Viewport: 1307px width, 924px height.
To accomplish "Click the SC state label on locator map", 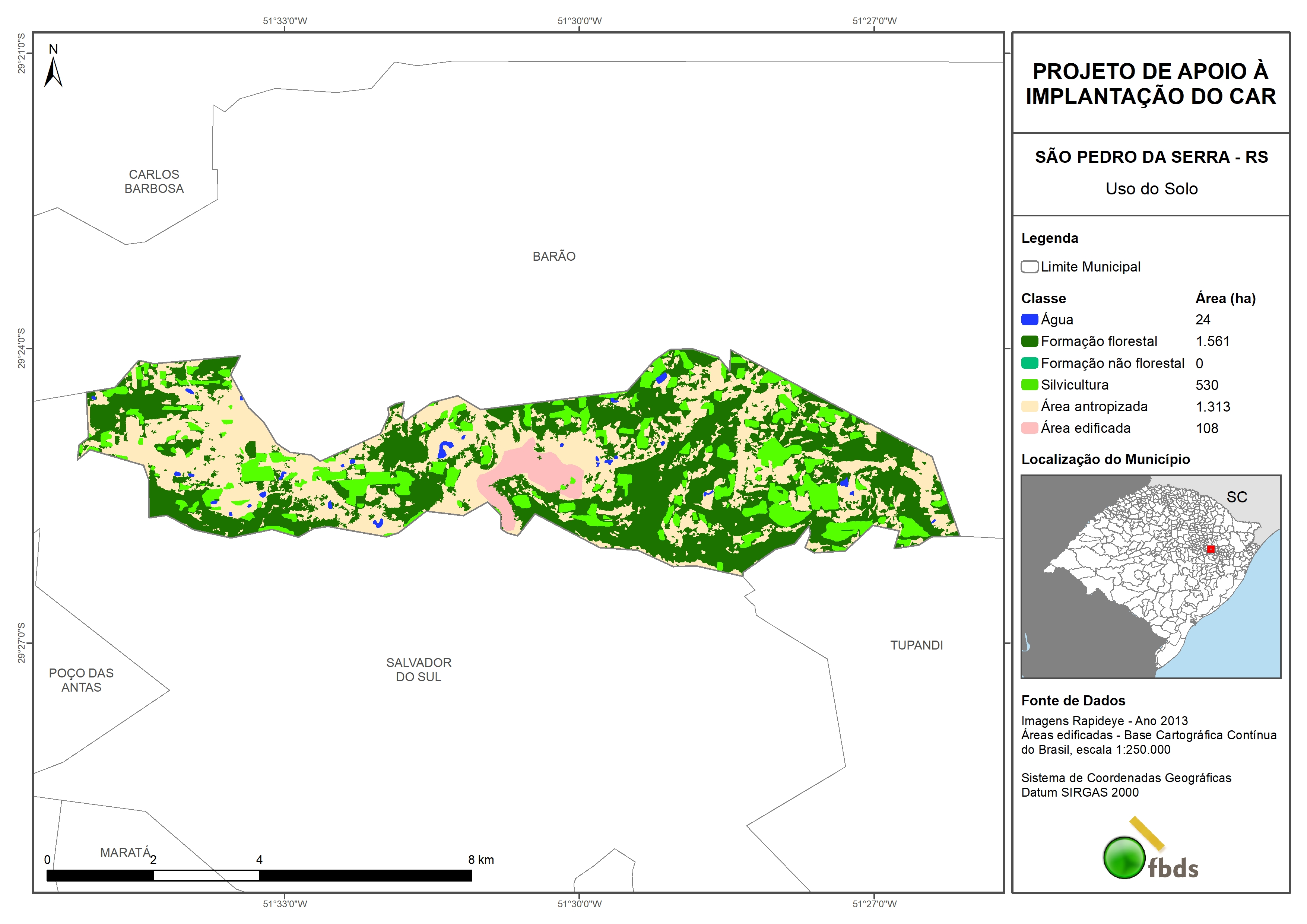I will (1236, 497).
